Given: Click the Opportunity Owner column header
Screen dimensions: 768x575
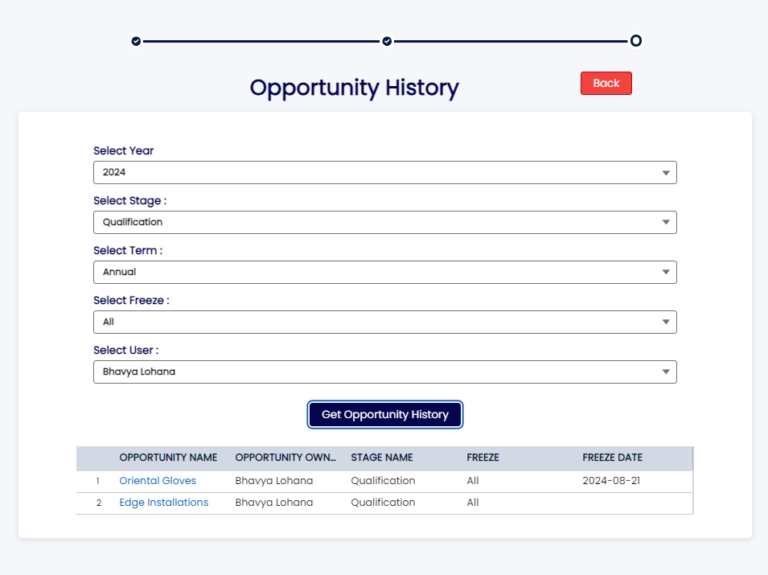Looking at the screenshot, I should [284, 458].
